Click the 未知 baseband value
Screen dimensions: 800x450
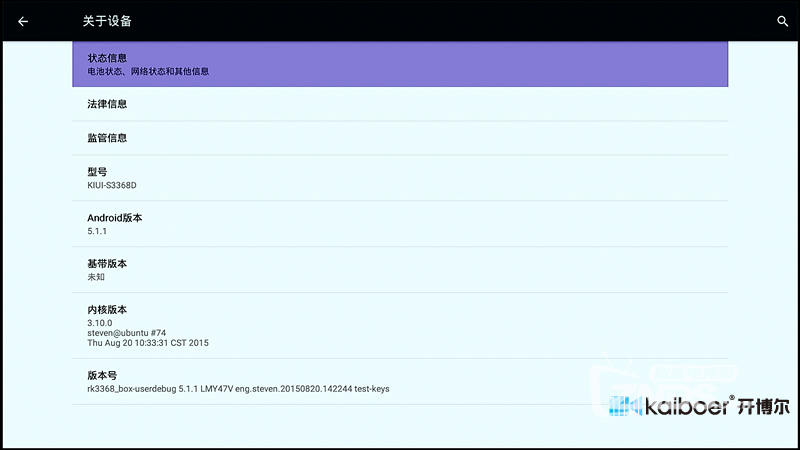coord(97,277)
